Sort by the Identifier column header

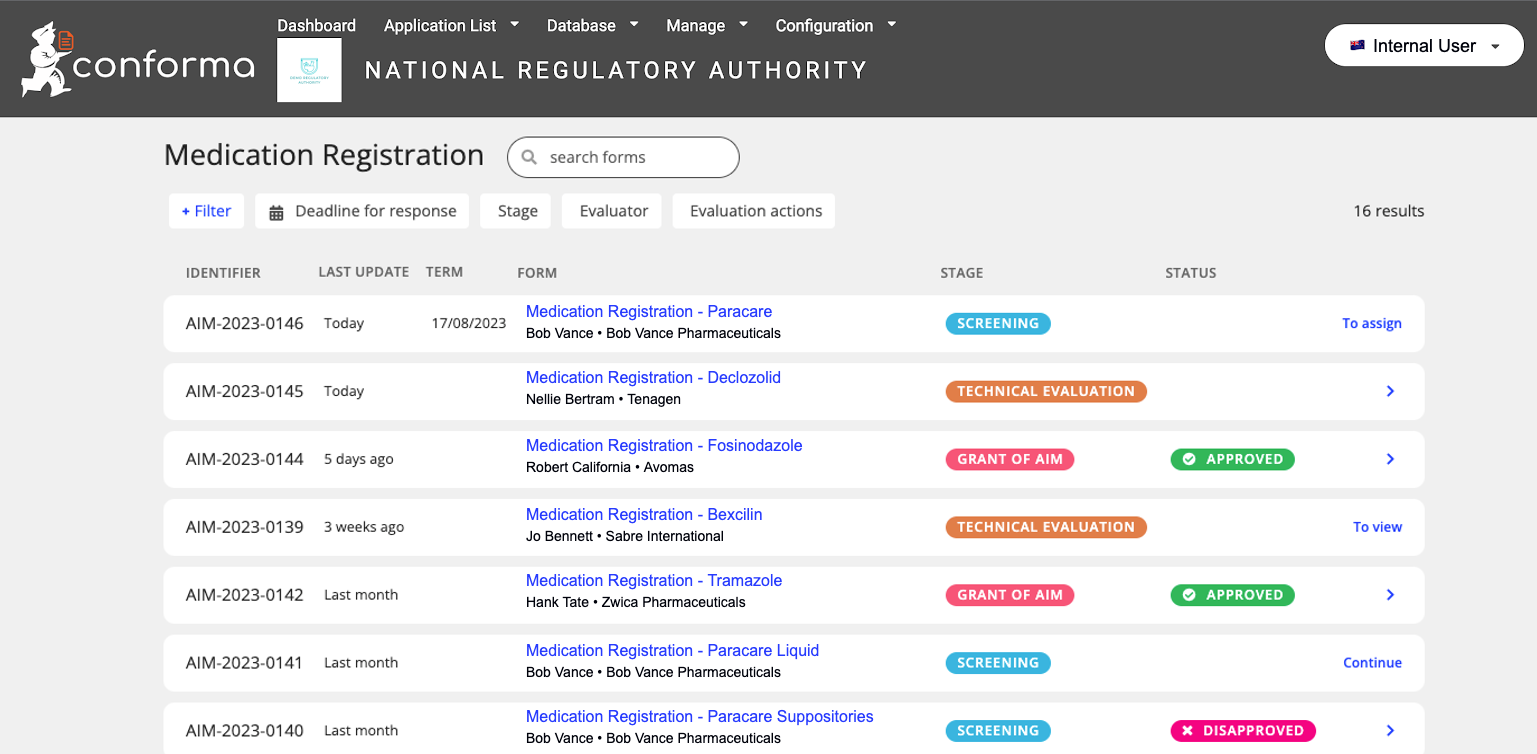tap(223, 273)
